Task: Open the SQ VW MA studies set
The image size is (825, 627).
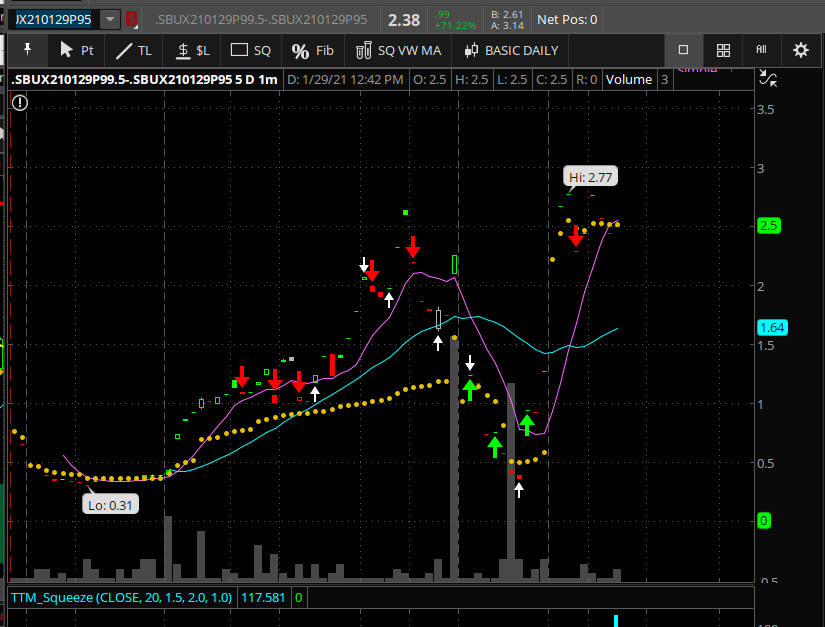Action: pos(397,50)
